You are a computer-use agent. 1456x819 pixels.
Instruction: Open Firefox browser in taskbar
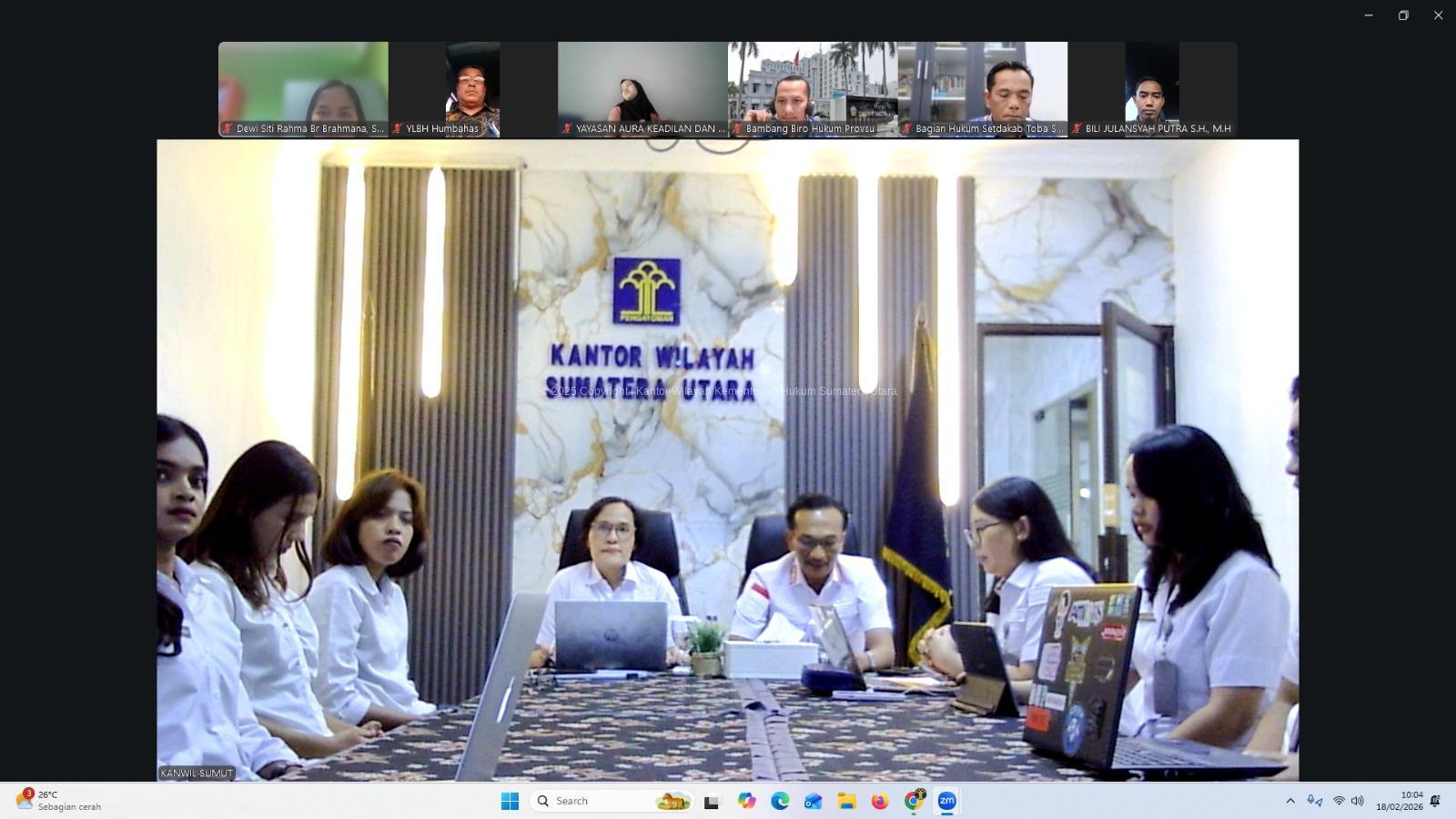879,801
